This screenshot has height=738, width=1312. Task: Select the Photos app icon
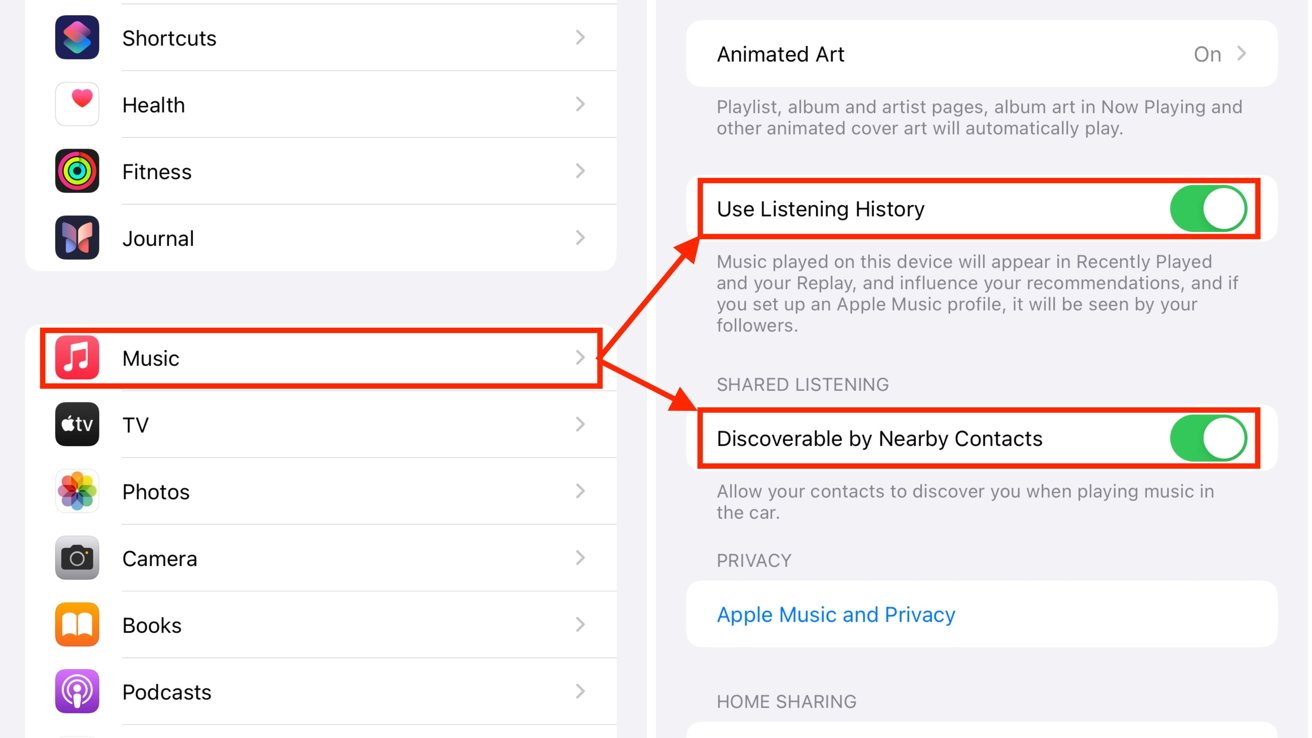pyautogui.click(x=77, y=491)
